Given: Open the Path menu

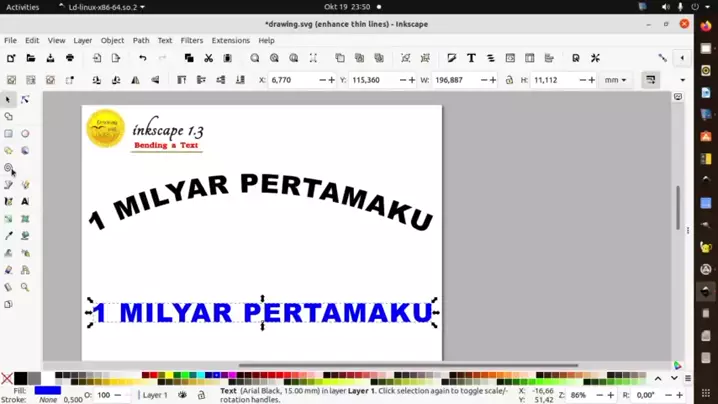Looking at the screenshot, I should [141, 41].
